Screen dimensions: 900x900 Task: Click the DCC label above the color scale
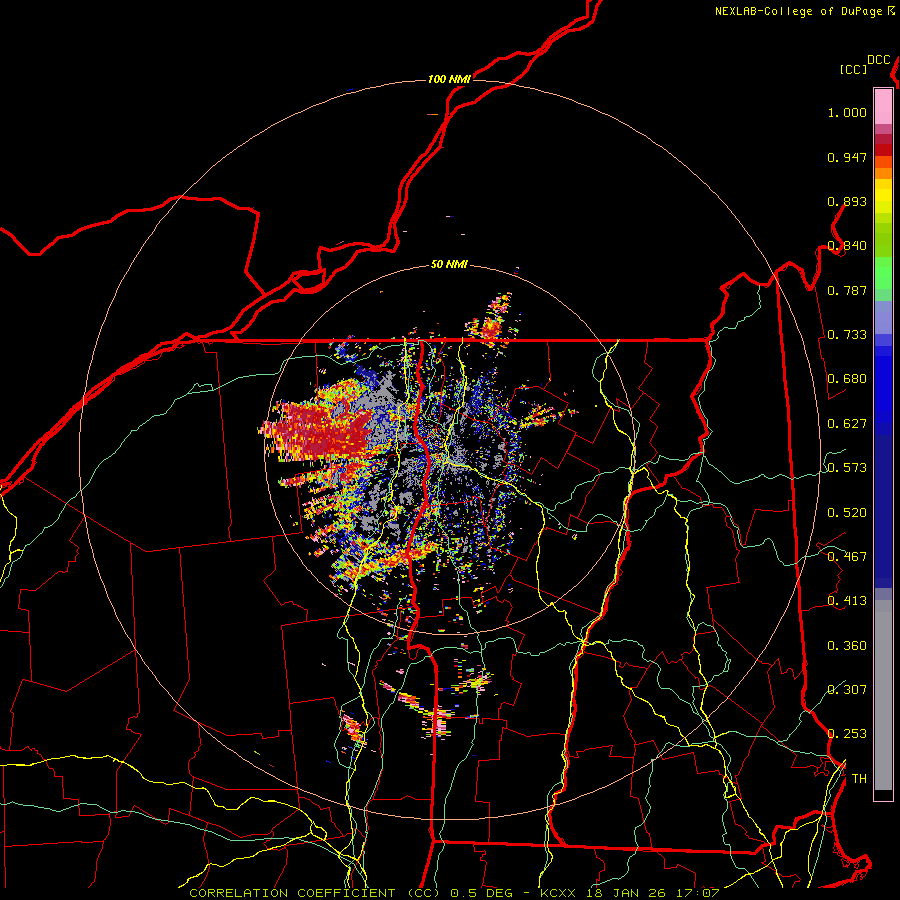point(878,60)
